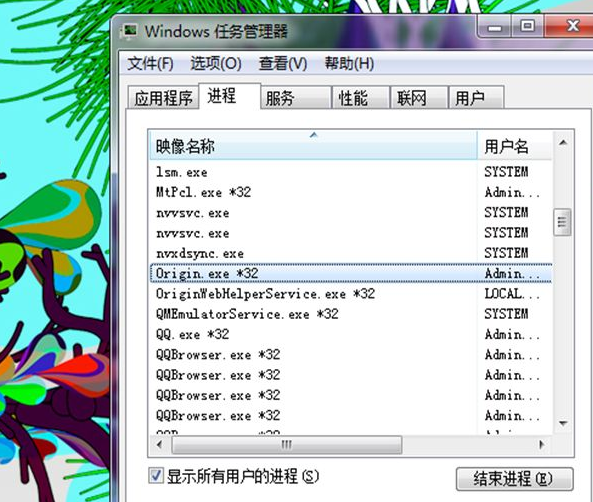The width and height of the screenshot is (593, 502).
Task: Click the vertical scrollbar up arrow
Action: click(563, 143)
